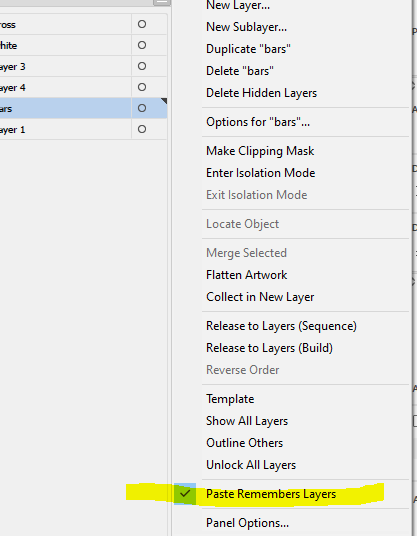Toggle the Paste Remembers Layers checkmark

point(185,493)
